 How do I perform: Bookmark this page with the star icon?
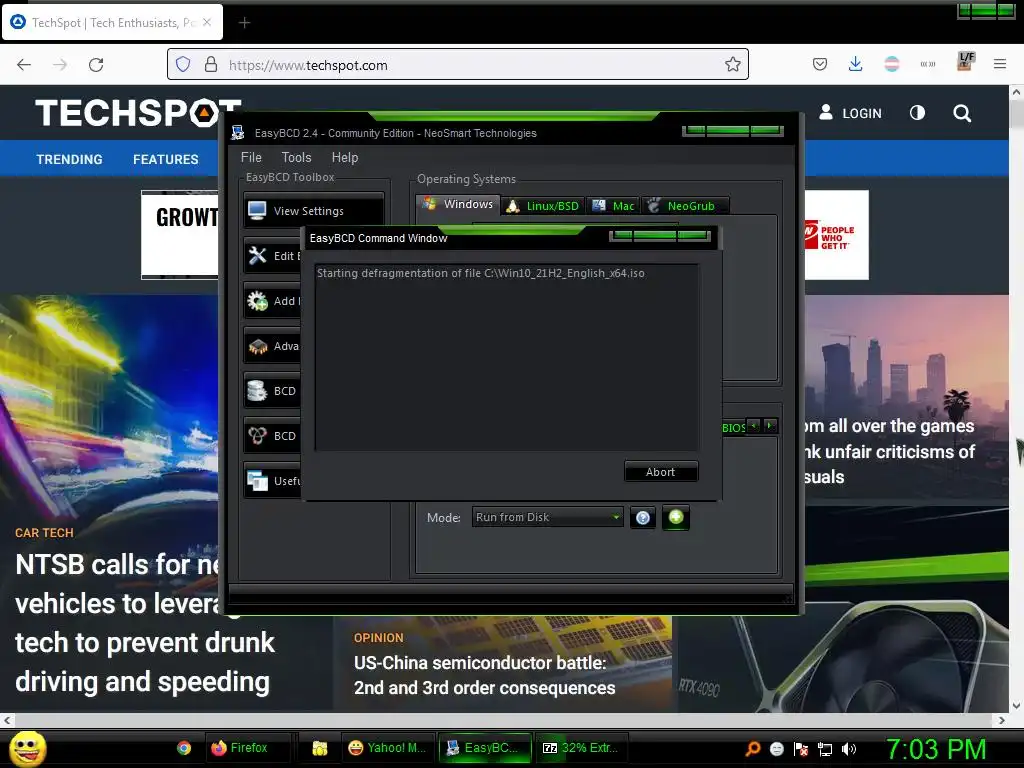733,65
